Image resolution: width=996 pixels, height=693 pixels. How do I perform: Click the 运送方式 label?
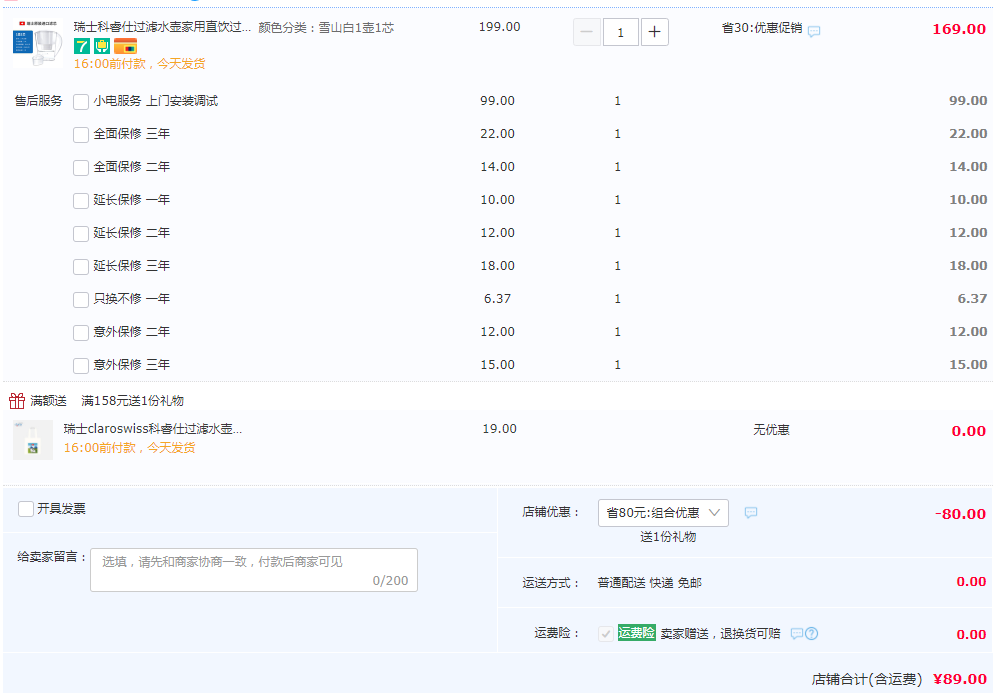[551, 582]
